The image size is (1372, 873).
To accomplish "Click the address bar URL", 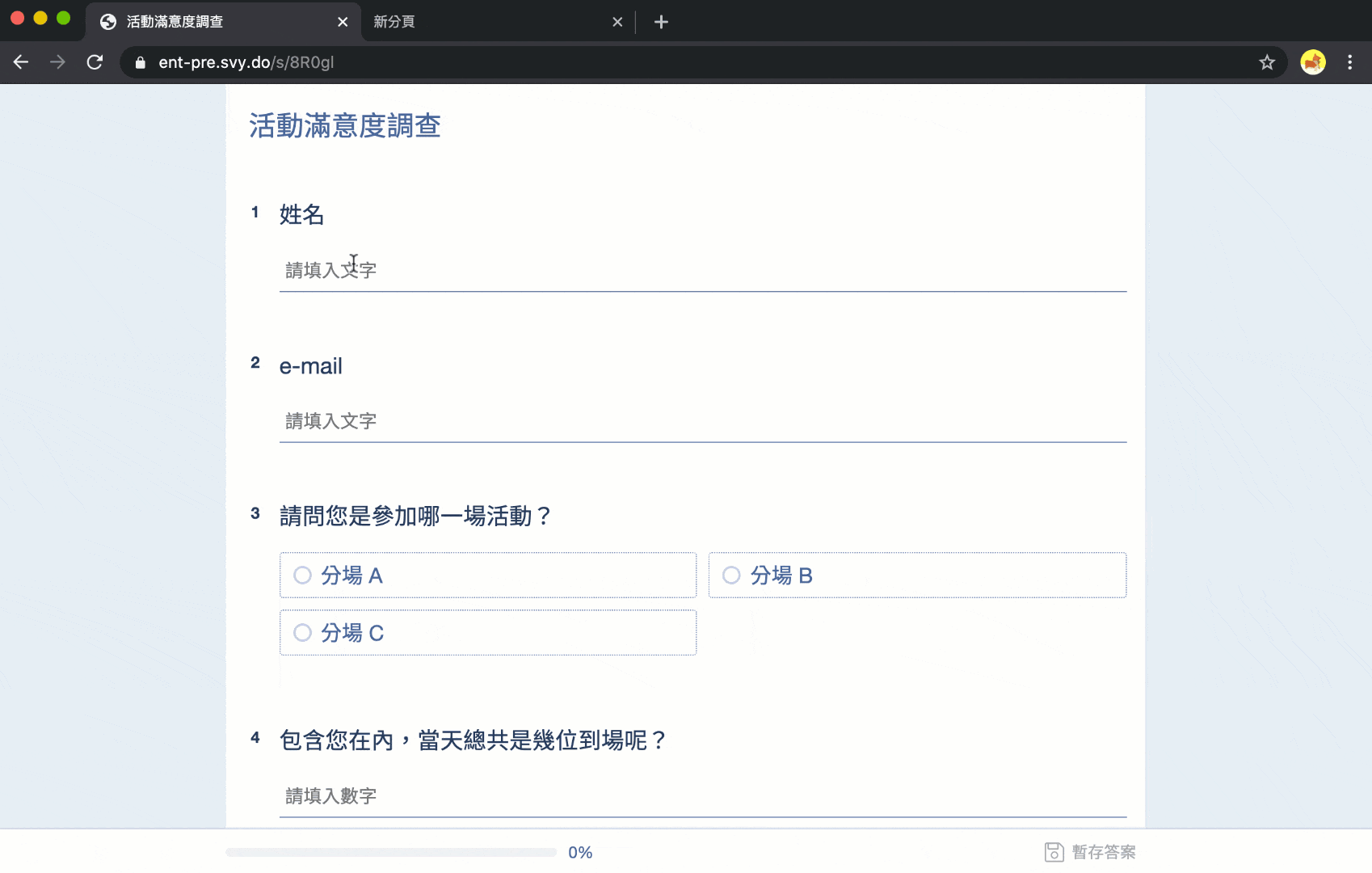I will coord(246,62).
